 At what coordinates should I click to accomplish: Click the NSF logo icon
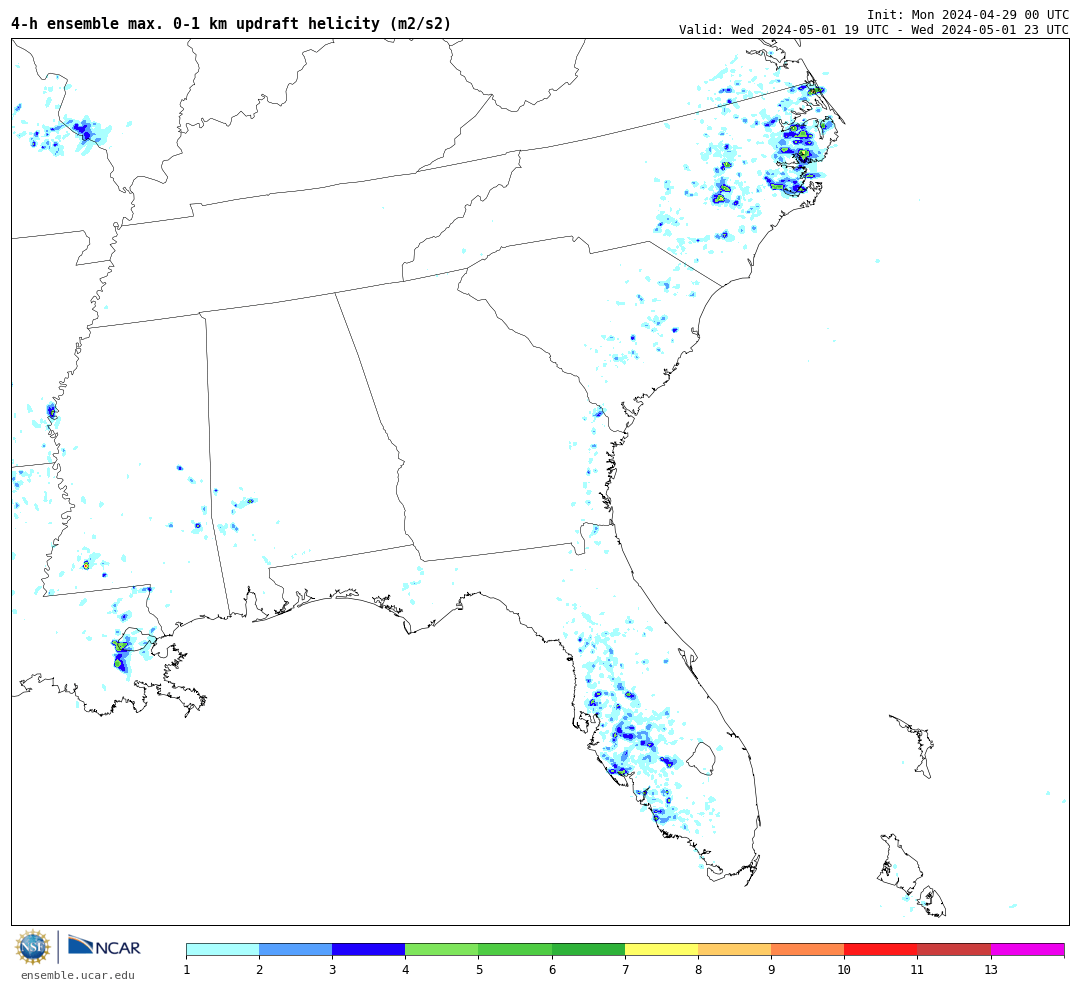pyautogui.click(x=32, y=947)
